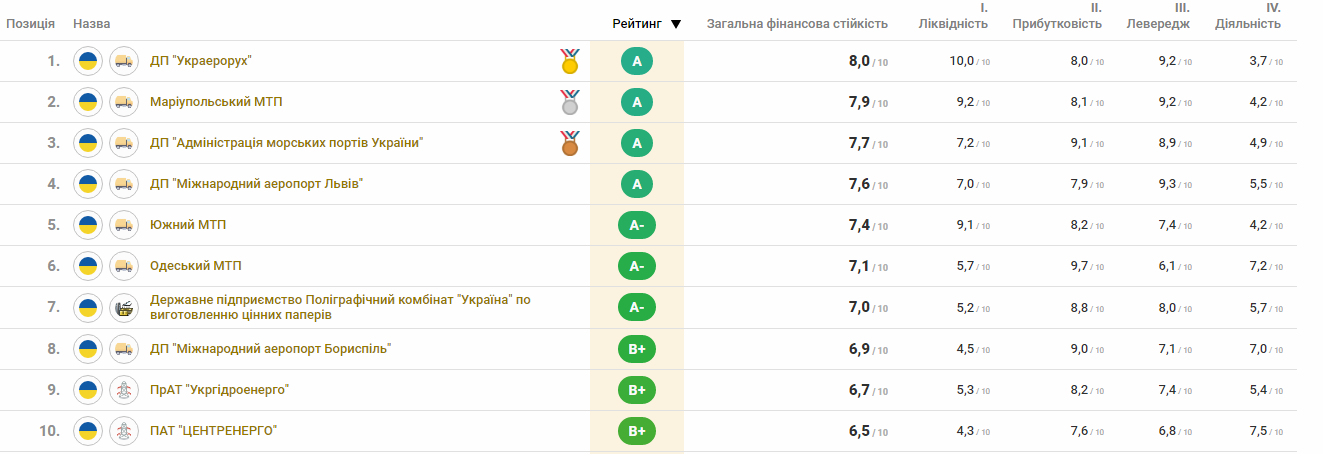Click the B+ rating badge for ЦЕНТРЕНЕРГО
1323x454 pixels.
637,431
